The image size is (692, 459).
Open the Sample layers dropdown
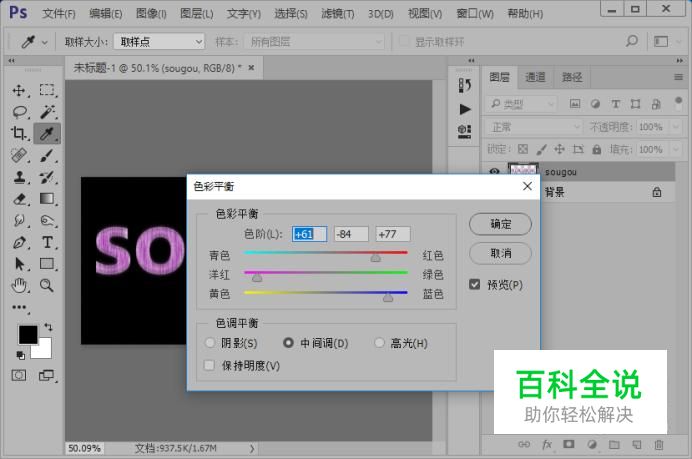(314, 41)
